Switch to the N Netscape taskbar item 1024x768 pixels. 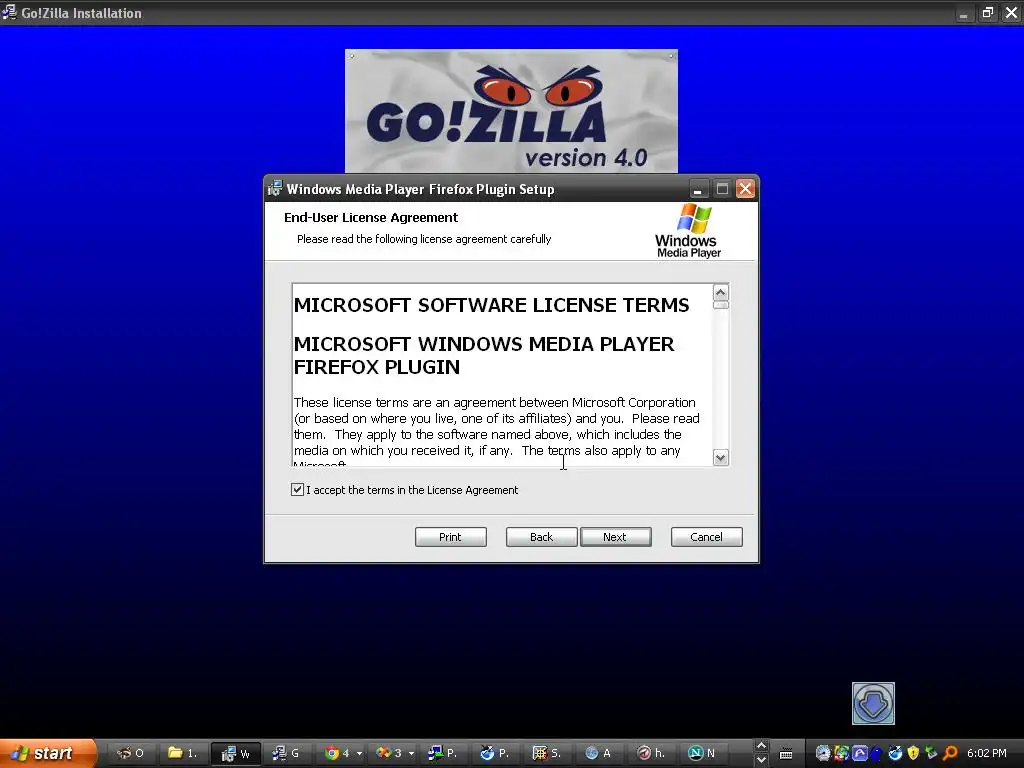click(x=703, y=753)
